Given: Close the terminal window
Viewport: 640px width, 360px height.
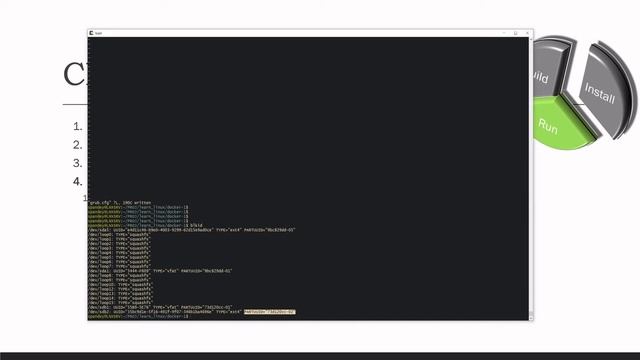Looking at the screenshot, I should [x=527, y=33].
